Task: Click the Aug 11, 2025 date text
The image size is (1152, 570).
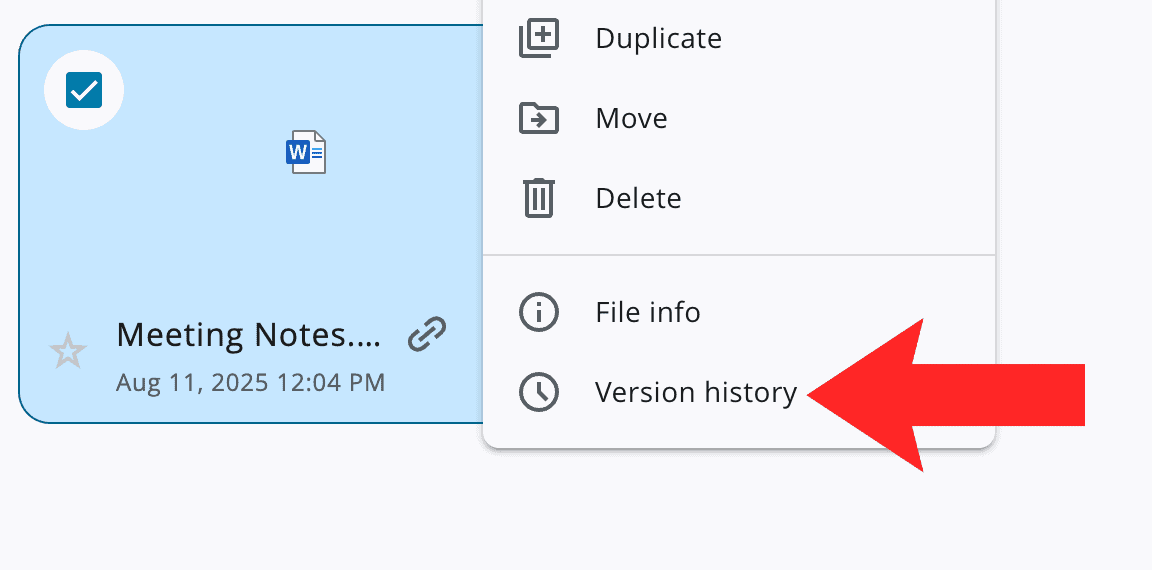Action: pyautogui.click(x=250, y=382)
